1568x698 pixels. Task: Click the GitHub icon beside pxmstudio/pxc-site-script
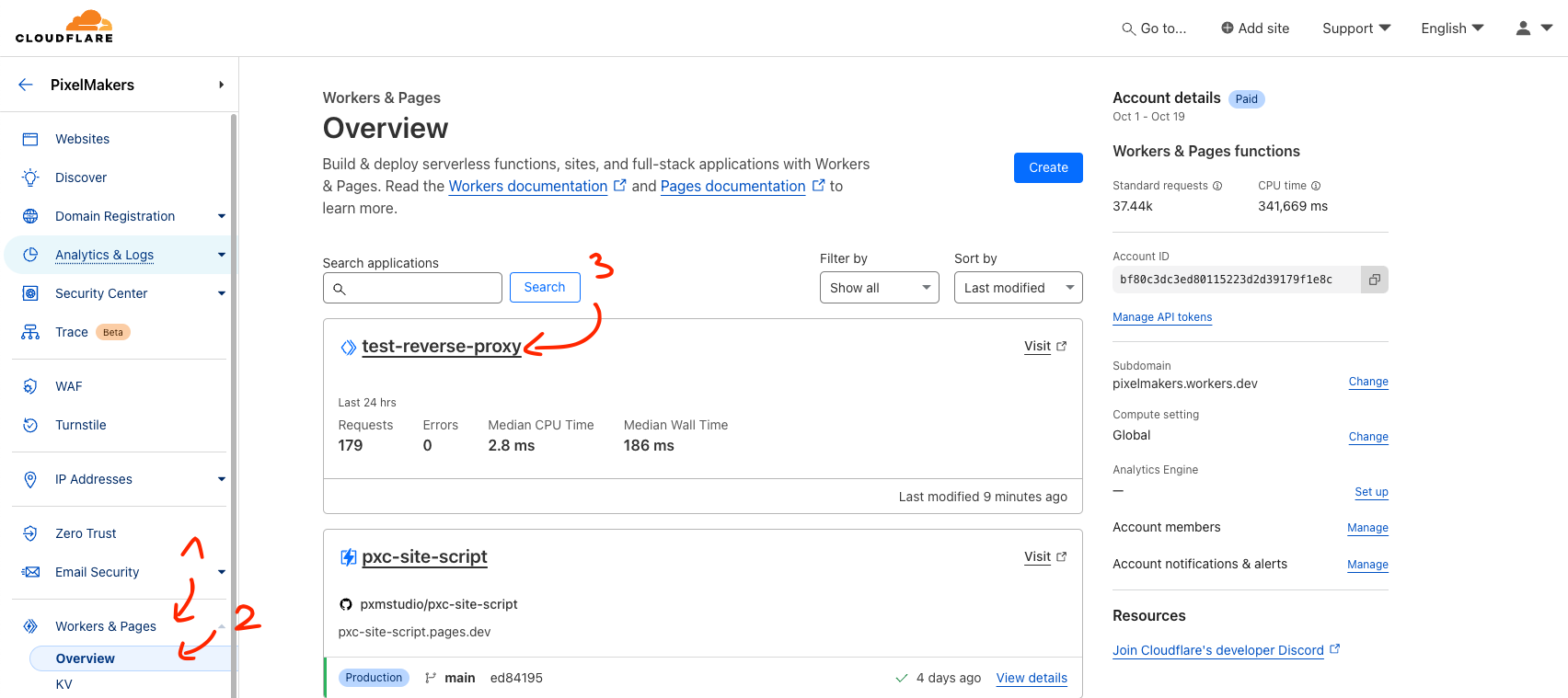(x=346, y=604)
